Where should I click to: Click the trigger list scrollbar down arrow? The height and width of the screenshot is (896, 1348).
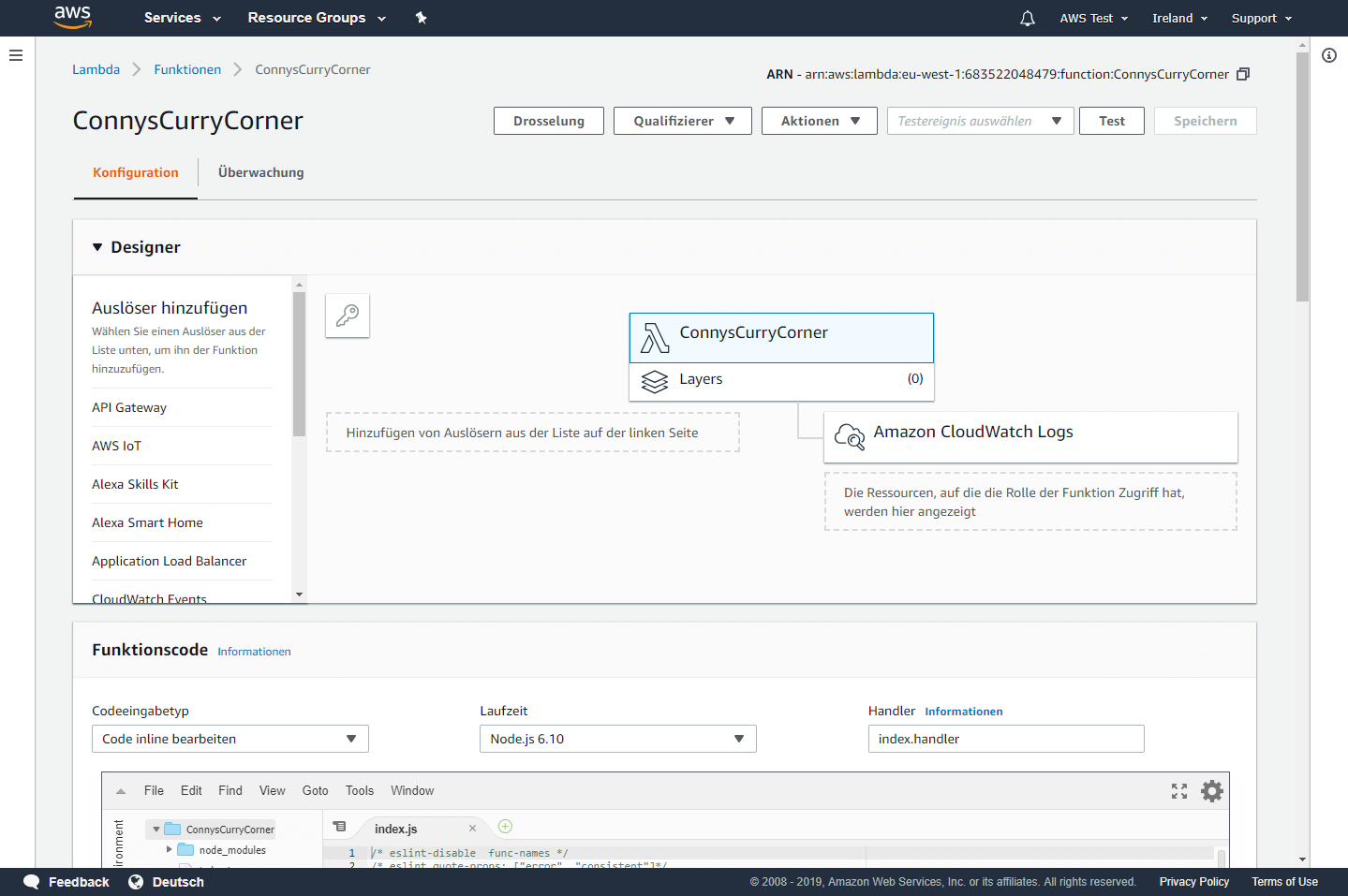pyautogui.click(x=299, y=595)
